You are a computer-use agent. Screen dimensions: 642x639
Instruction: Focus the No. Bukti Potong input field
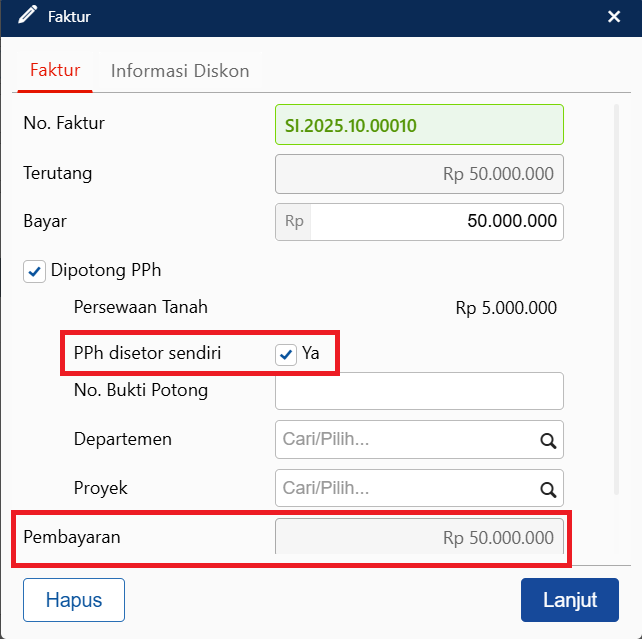(419, 391)
